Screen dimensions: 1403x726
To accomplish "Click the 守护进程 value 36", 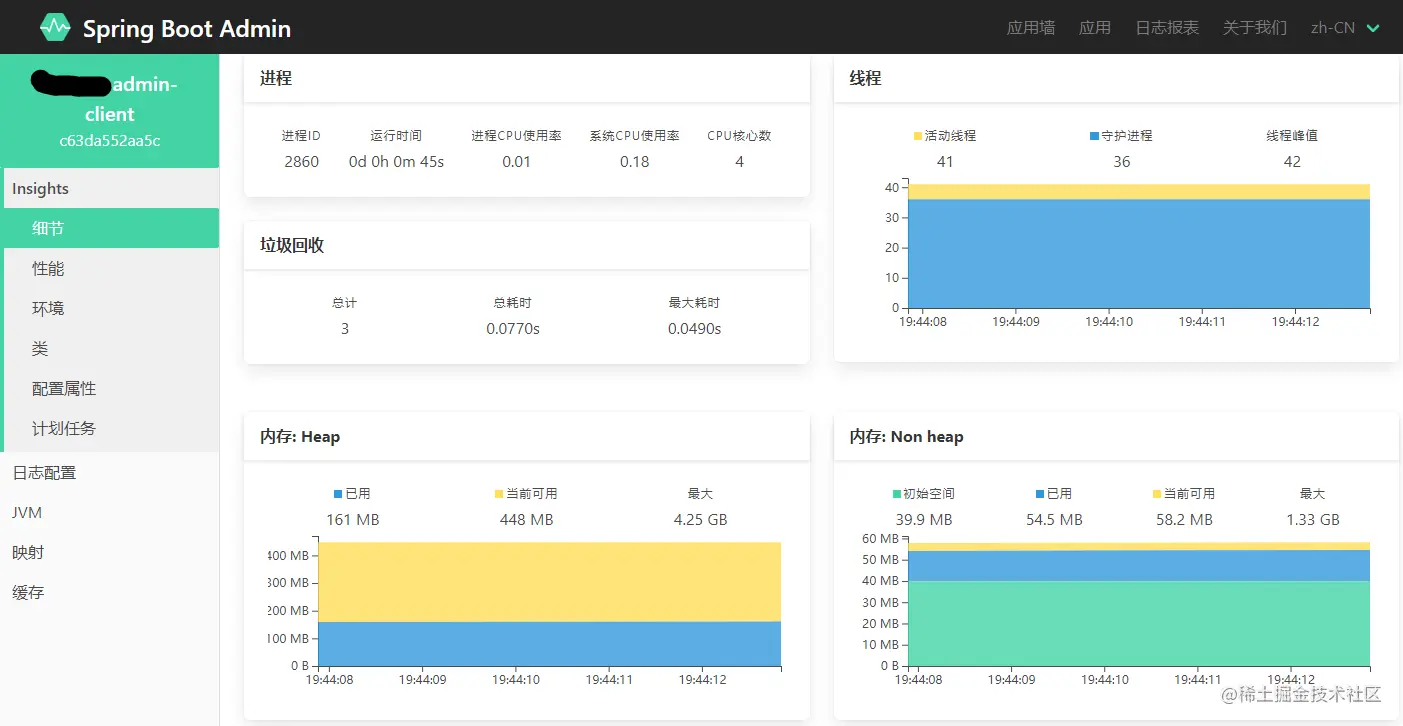I will pyautogui.click(x=1122, y=162).
